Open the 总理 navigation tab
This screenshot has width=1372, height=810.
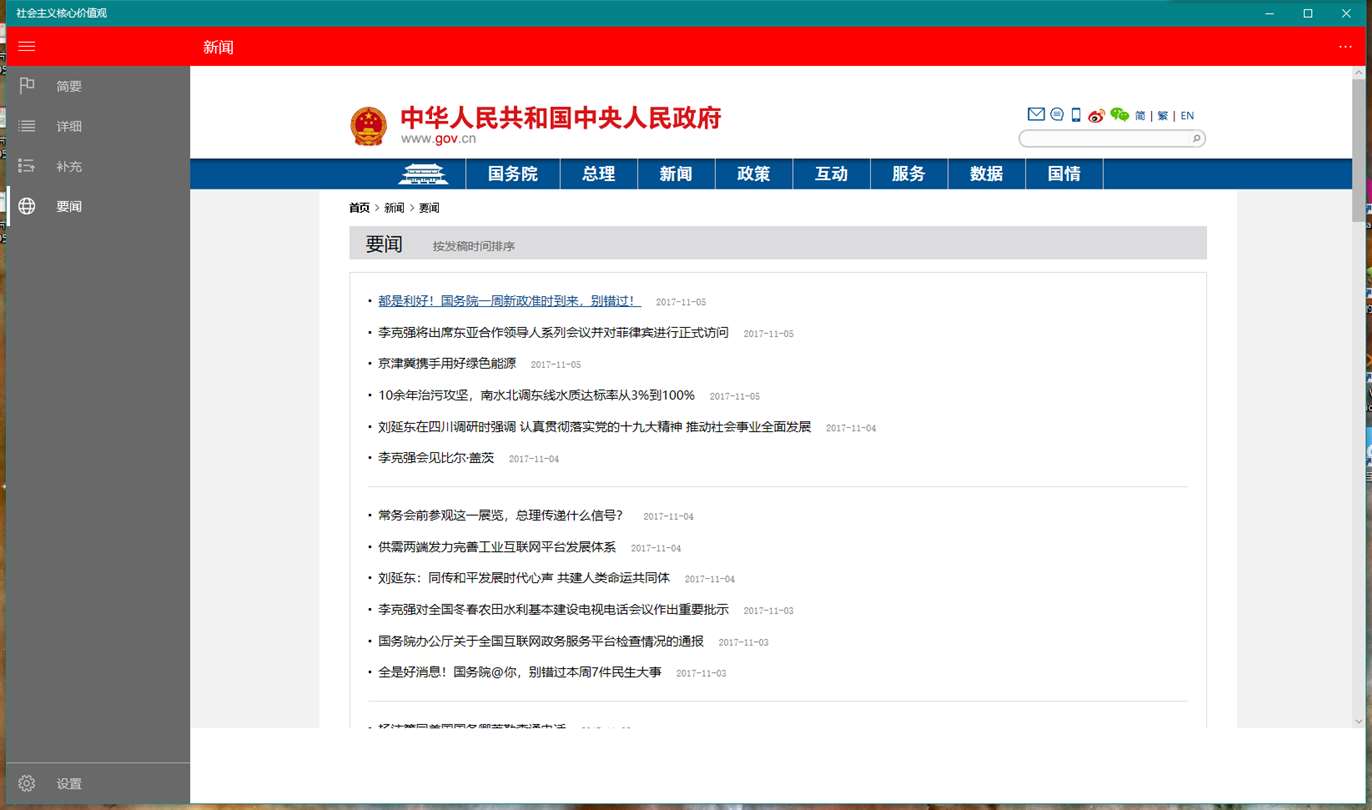[599, 174]
